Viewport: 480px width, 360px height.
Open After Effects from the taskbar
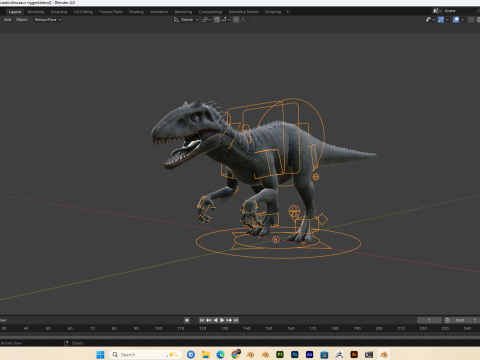309,354
